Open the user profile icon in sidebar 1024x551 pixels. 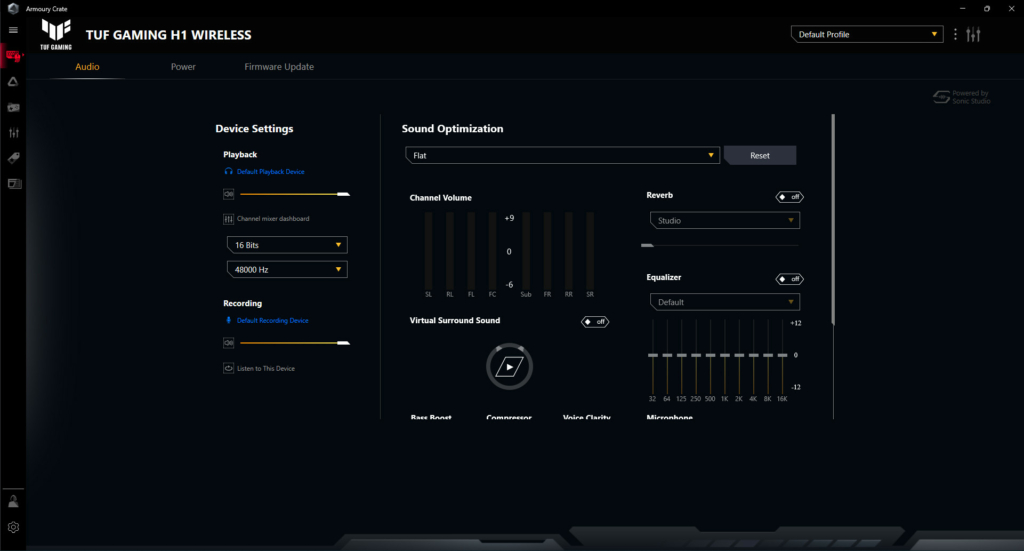point(13,502)
